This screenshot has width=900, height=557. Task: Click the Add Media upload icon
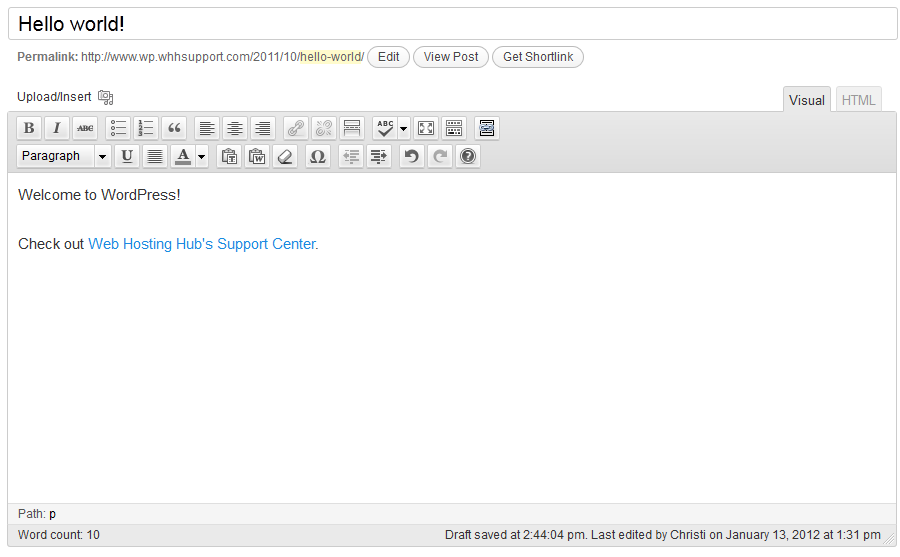pos(106,97)
